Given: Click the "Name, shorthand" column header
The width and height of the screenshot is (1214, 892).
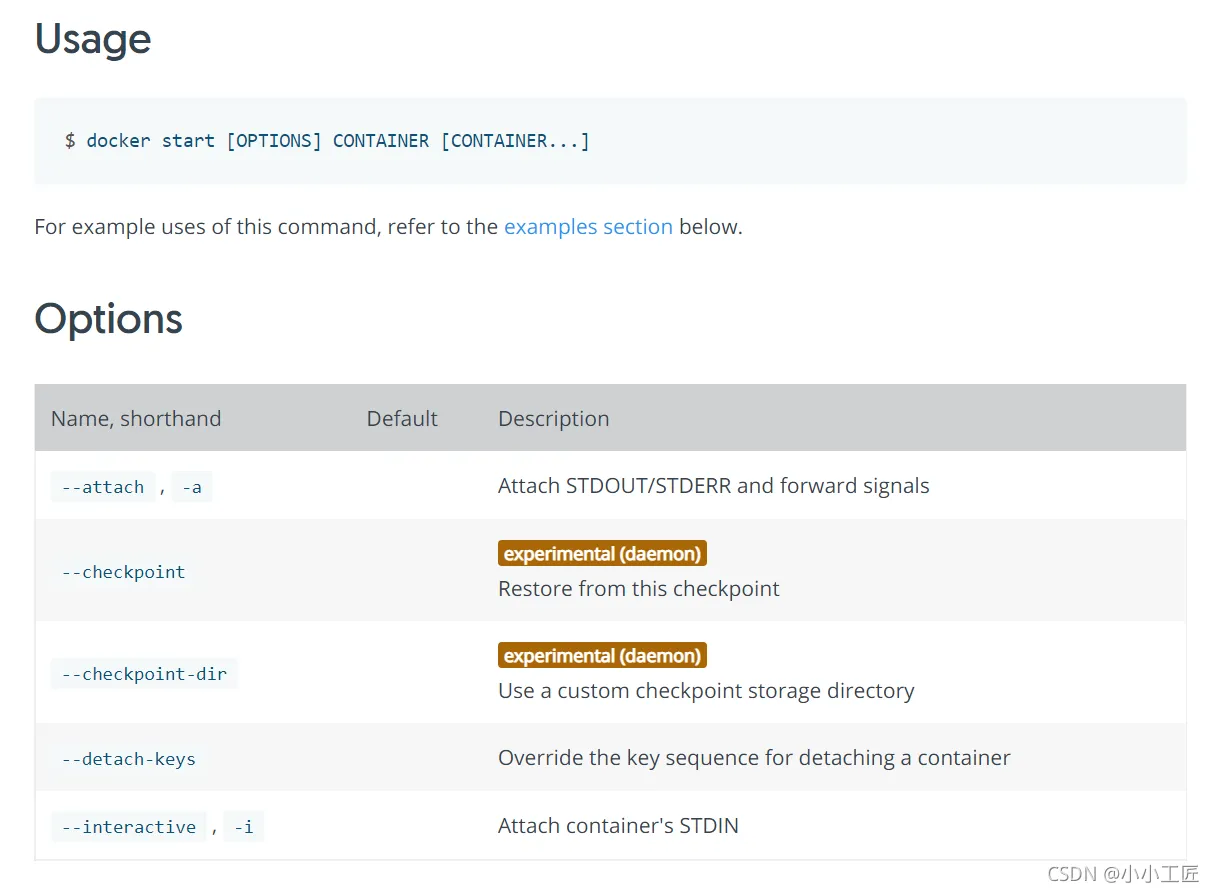Looking at the screenshot, I should [136, 419].
